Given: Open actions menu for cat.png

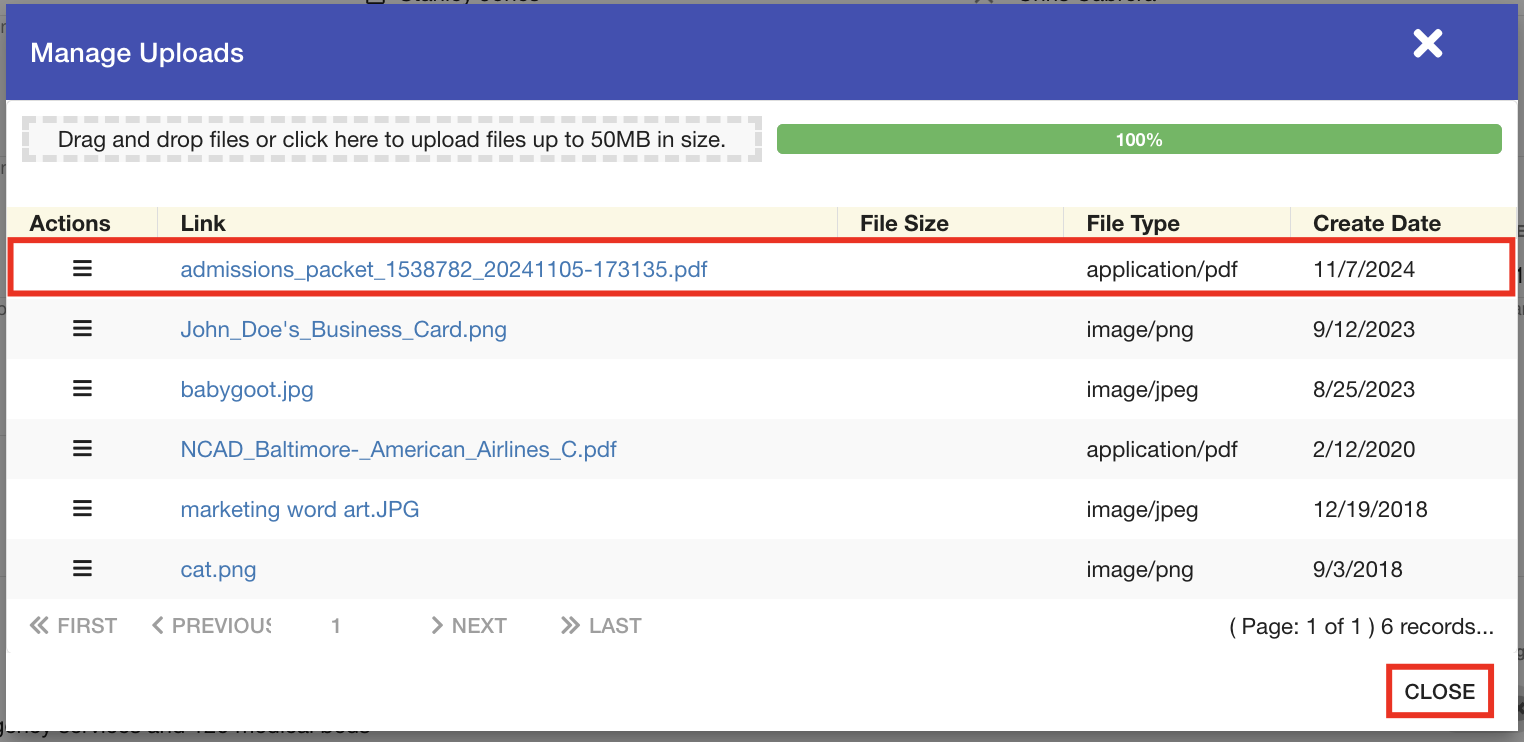Looking at the screenshot, I should [82, 569].
